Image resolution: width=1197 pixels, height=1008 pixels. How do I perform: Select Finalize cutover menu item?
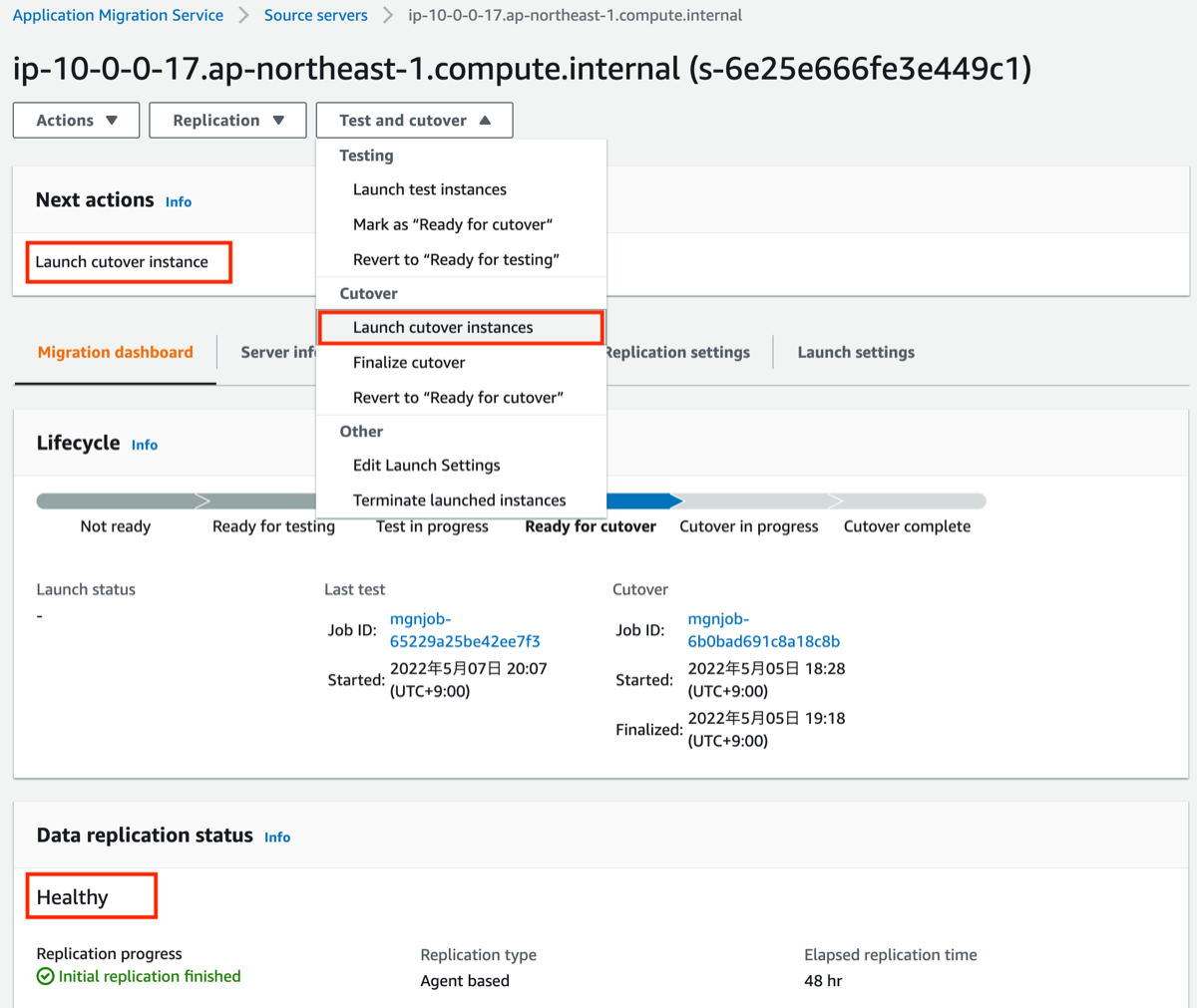(x=409, y=362)
